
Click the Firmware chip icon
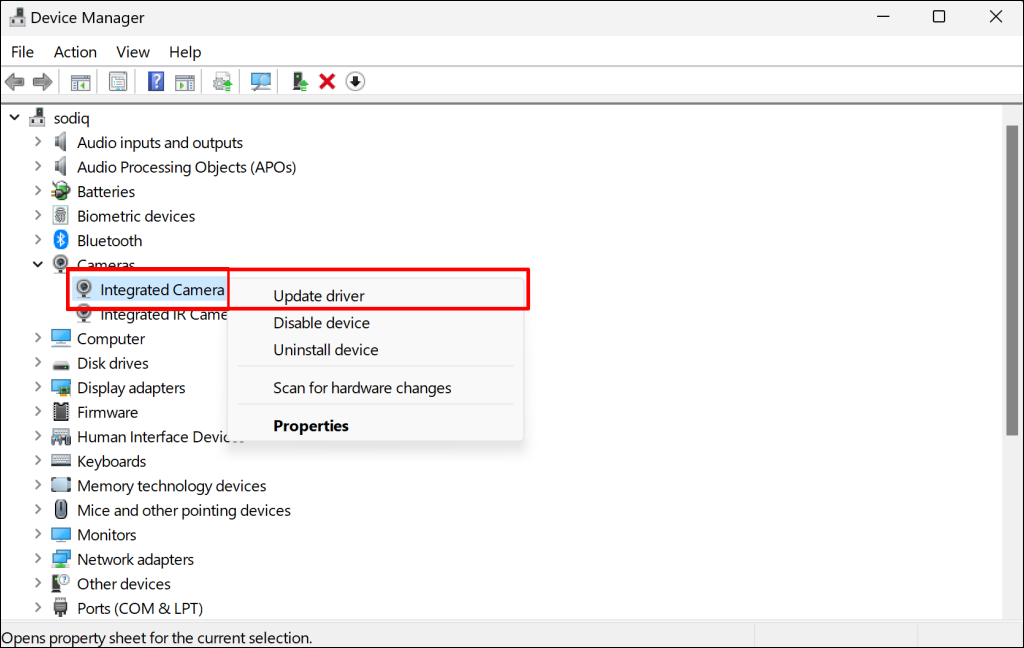click(x=61, y=412)
